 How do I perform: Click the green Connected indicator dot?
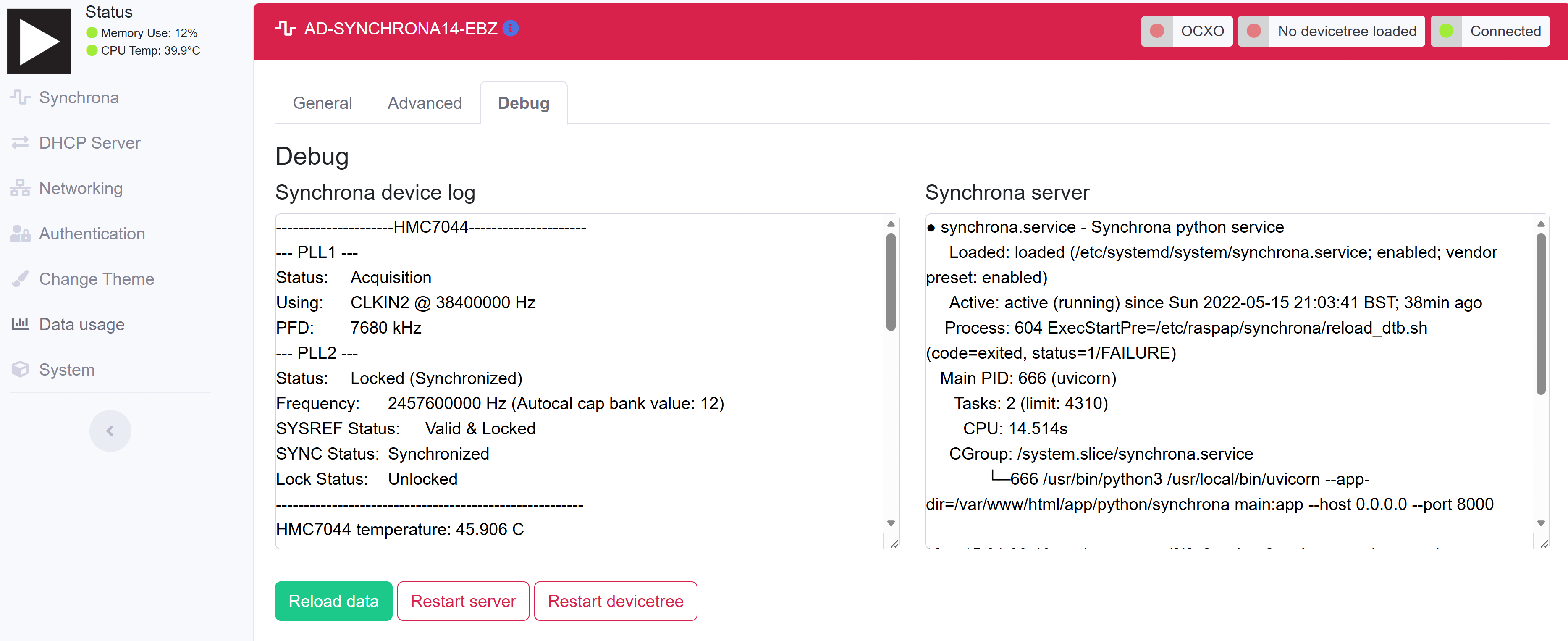pyautogui.click(x=1447, y=31)
